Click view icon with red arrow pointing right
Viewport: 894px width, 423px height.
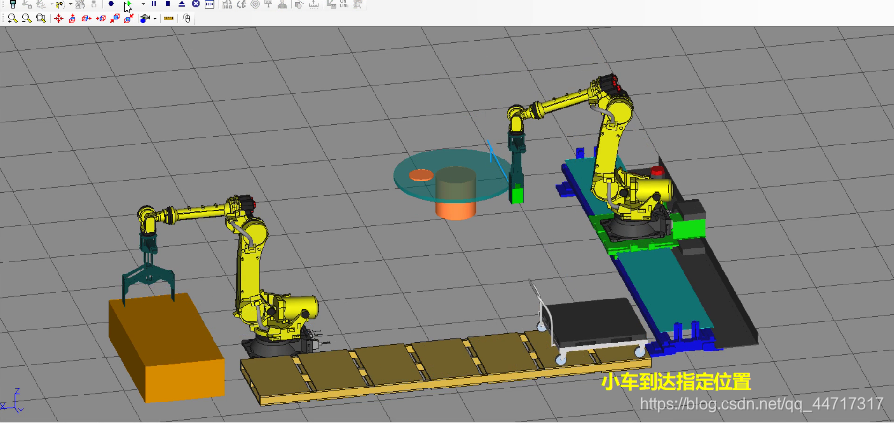click(x=87, y=18)
